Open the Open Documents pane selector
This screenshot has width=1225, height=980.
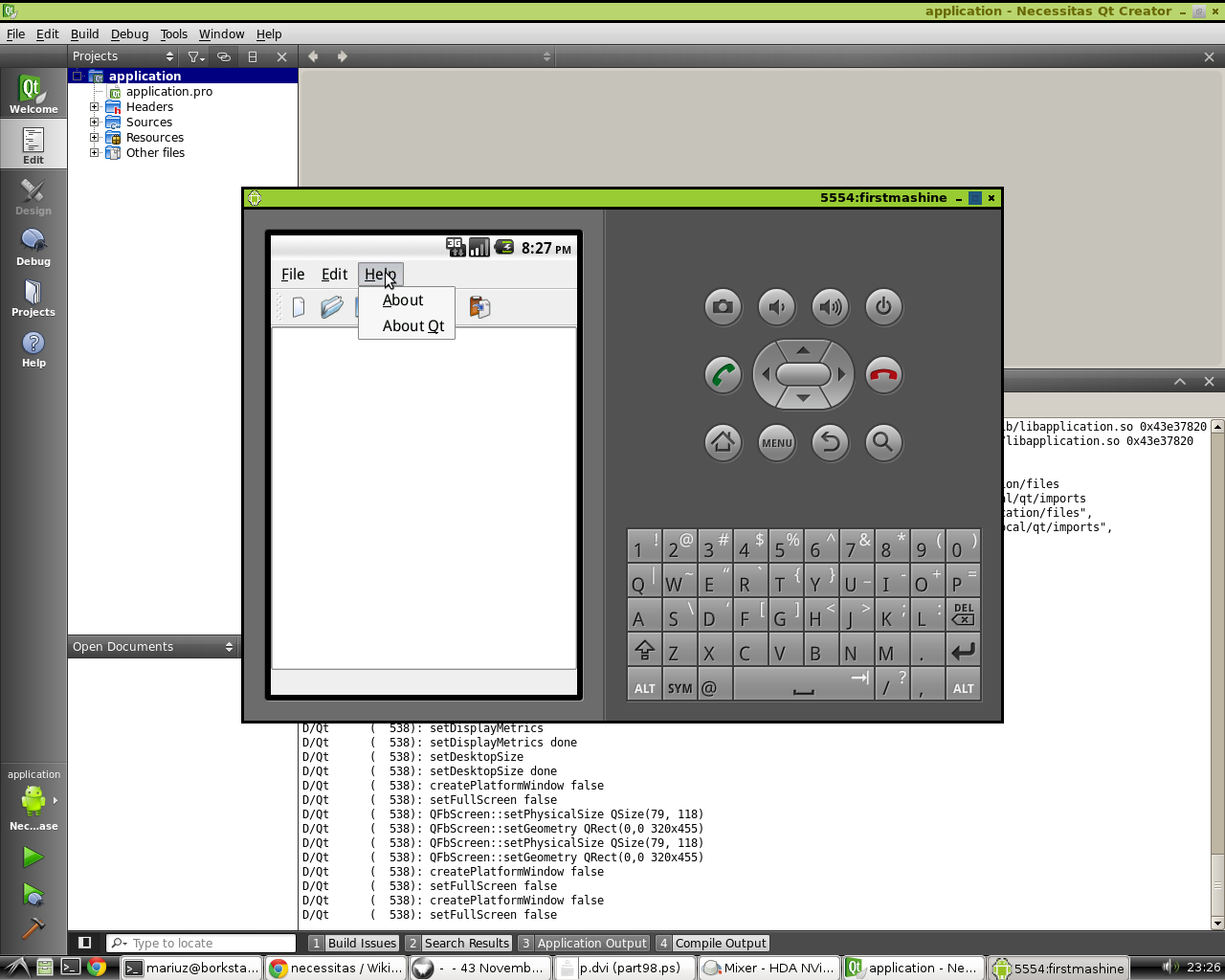pyautogui.click(x=153, y=646)
